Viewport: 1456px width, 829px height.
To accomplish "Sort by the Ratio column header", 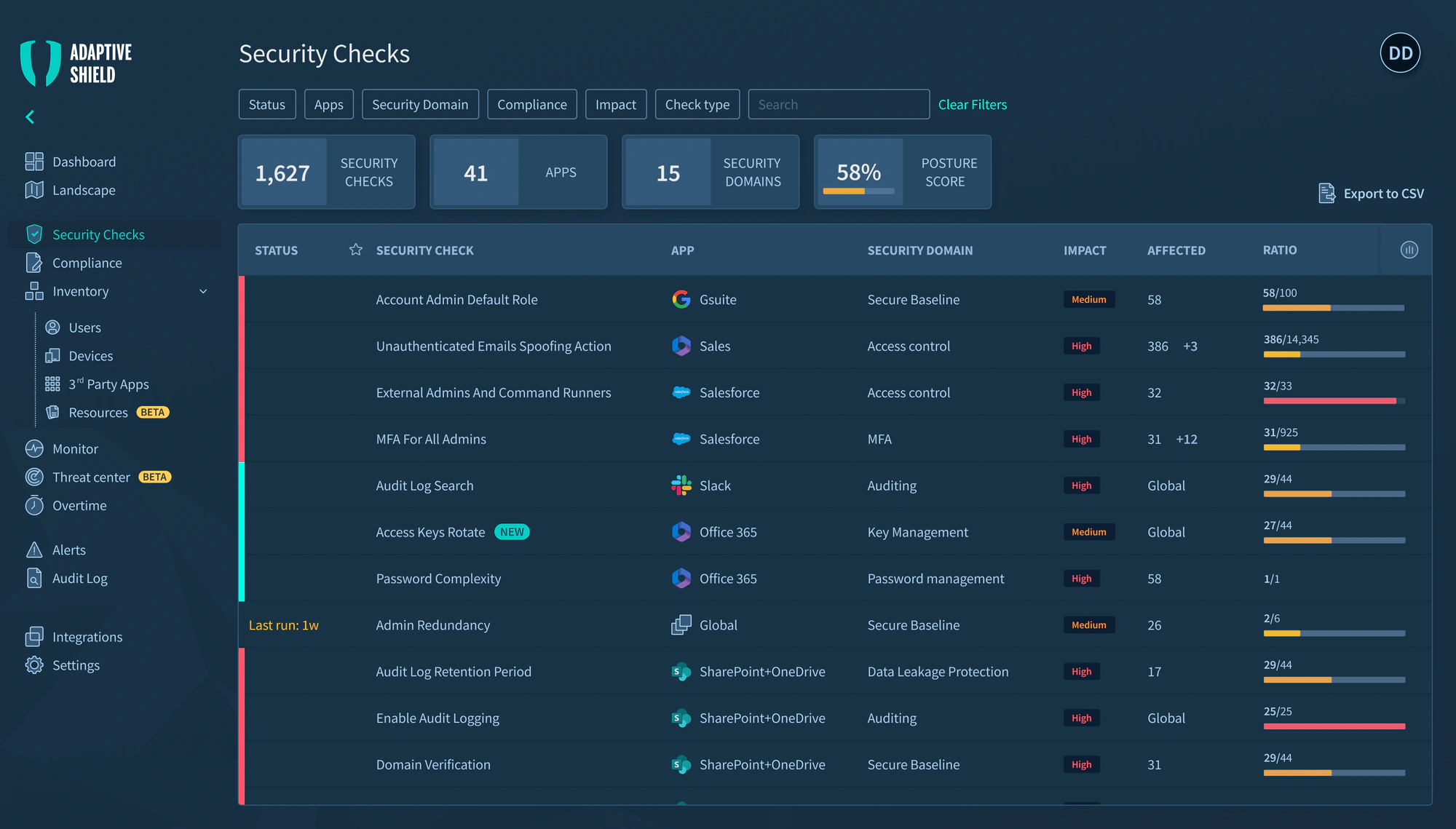I will click(x=1280, y=250).
